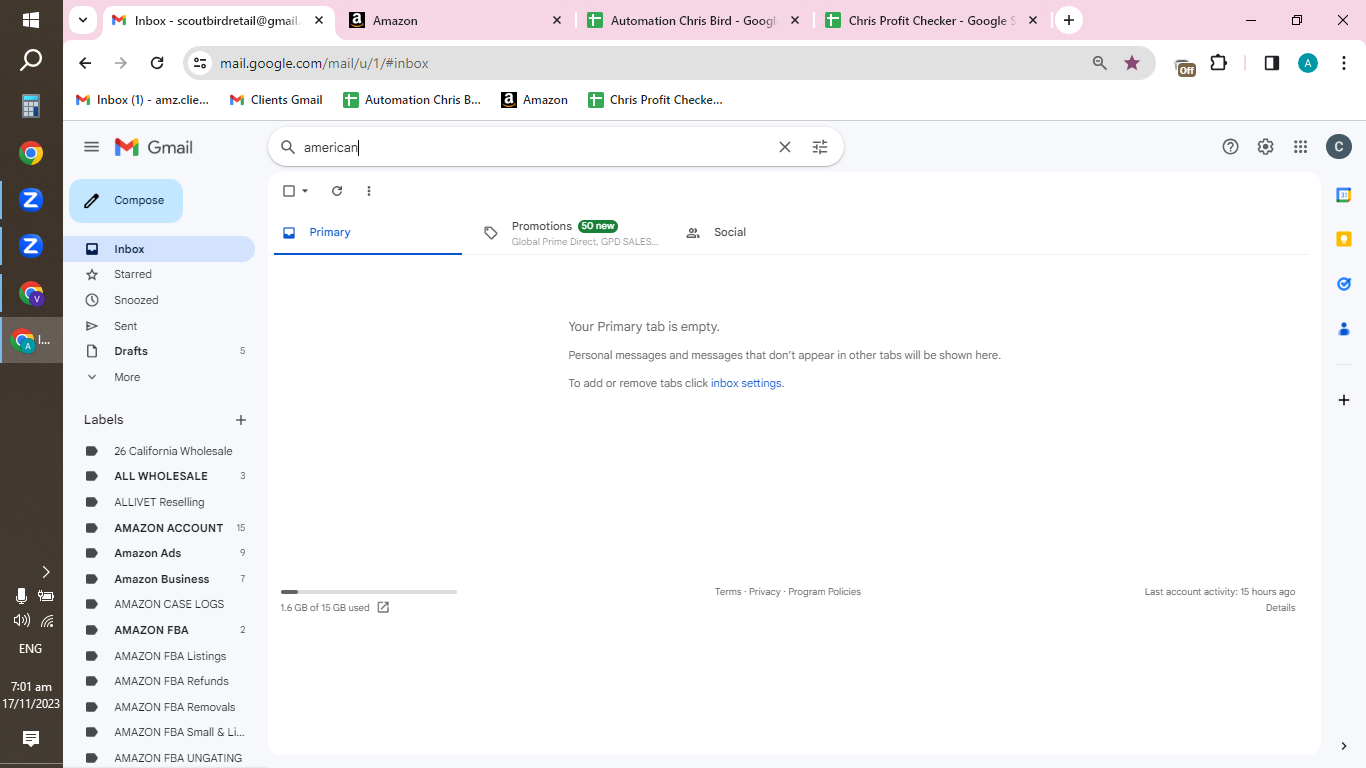Viewport: 1366px width, 768px height.
Task: Open the Terms link
Action: point(728,592)
